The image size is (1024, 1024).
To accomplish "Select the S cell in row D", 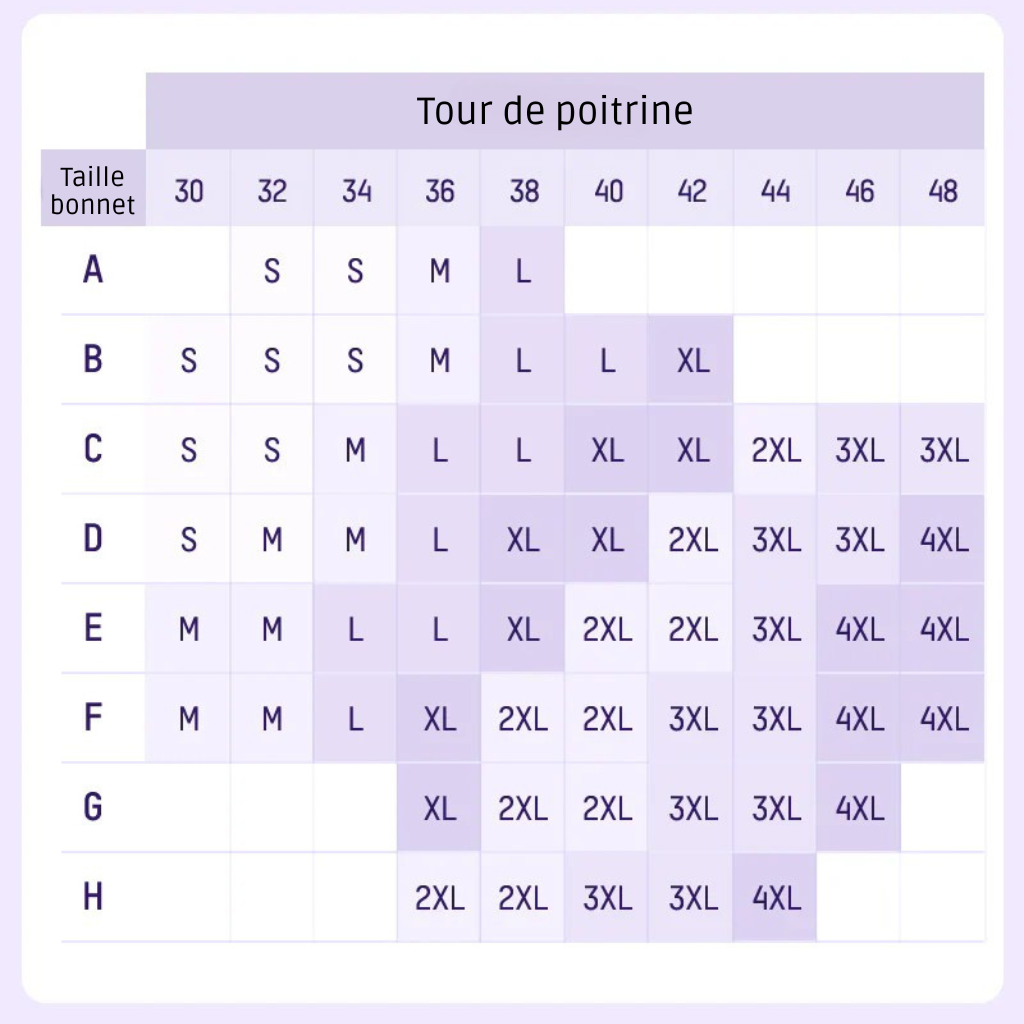I will click(x=189, y=540).
